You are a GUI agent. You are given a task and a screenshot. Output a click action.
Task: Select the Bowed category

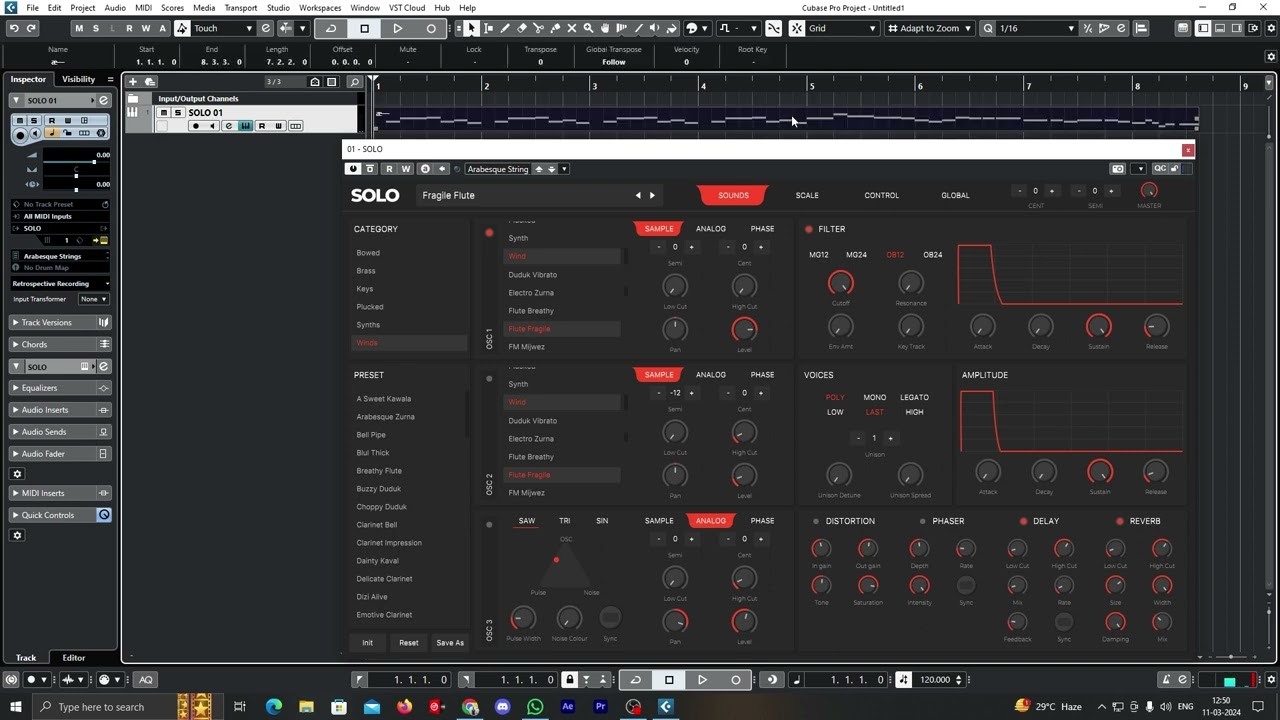pos(368,253)
